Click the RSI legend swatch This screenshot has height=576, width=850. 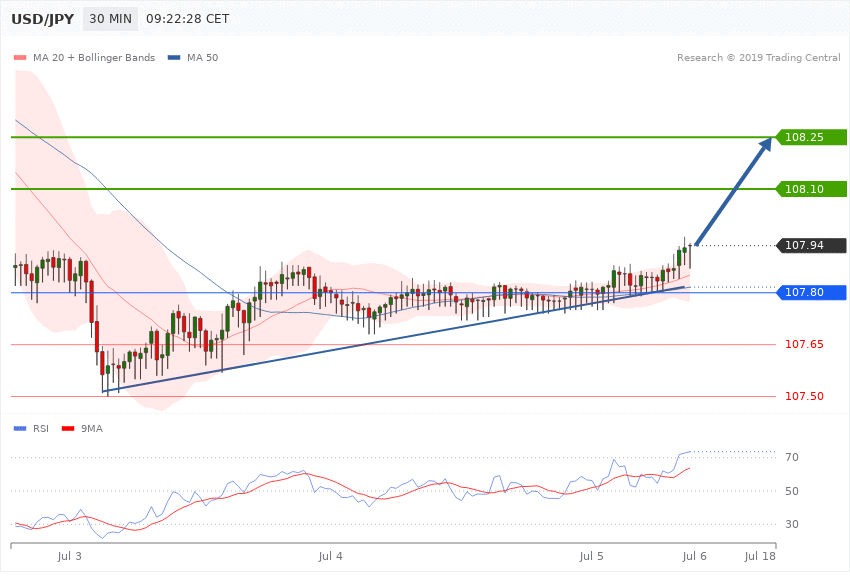pos(20,429)
